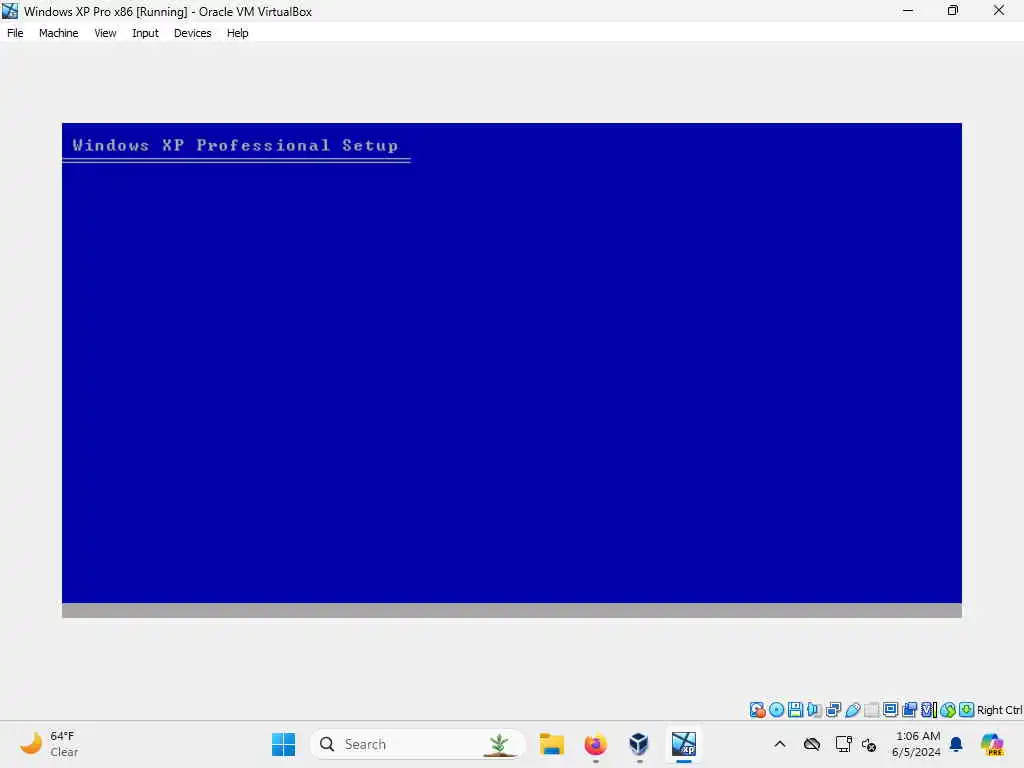Click the Windows XP VM taskbar icon
The height and width of the screenshot is (768, 1024).
(x=684, y=744)
